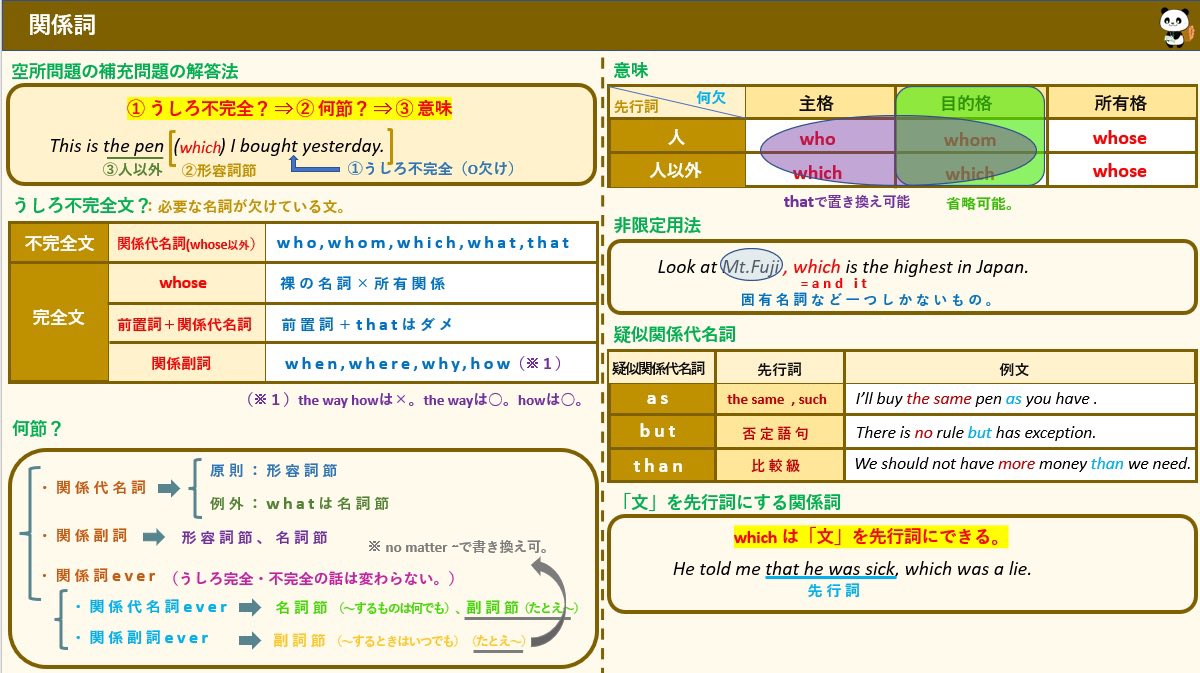
Task: Select the heading 意味
Action: (631, 70)
